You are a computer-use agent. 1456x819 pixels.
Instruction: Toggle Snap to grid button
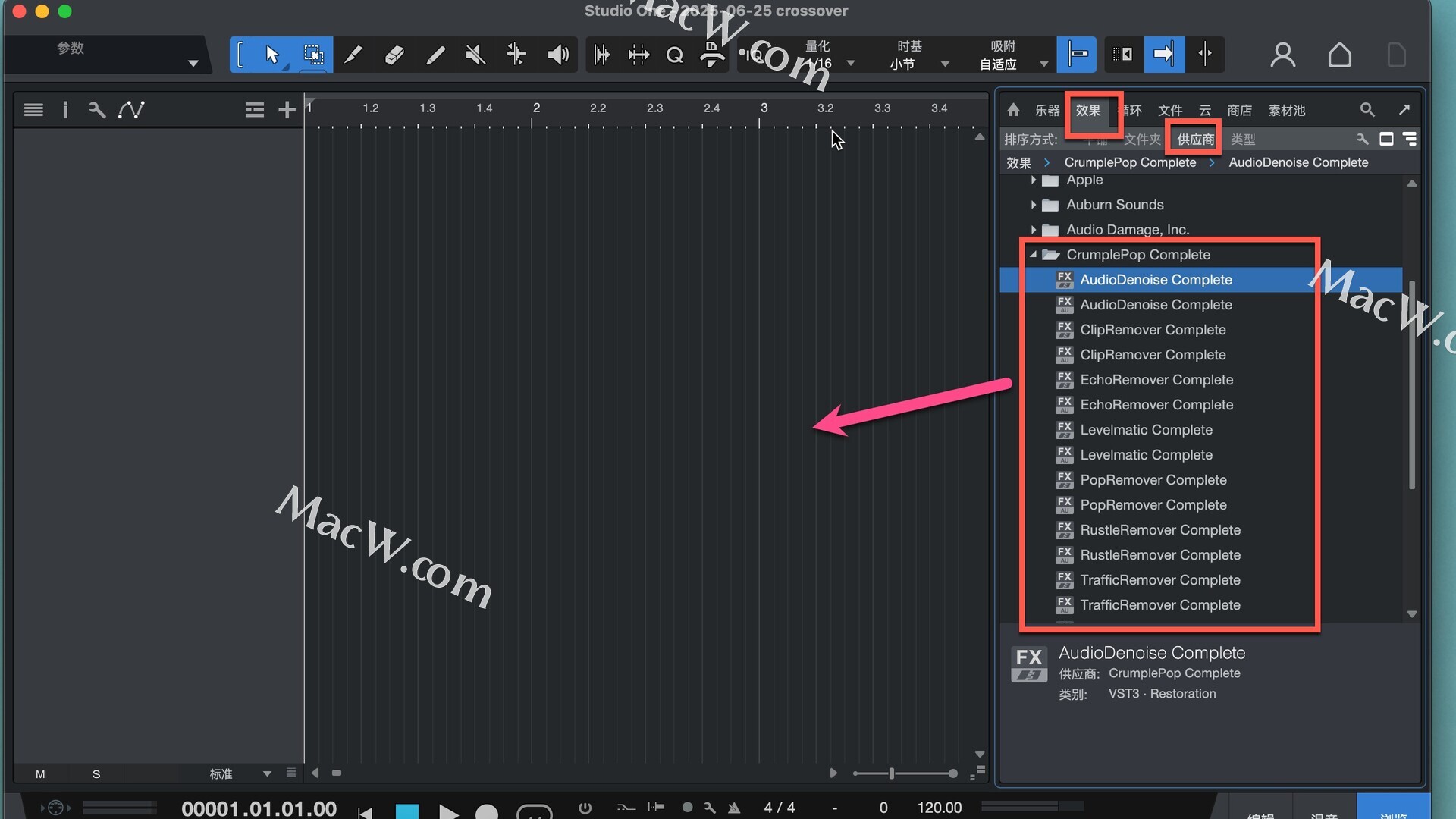1077,55
